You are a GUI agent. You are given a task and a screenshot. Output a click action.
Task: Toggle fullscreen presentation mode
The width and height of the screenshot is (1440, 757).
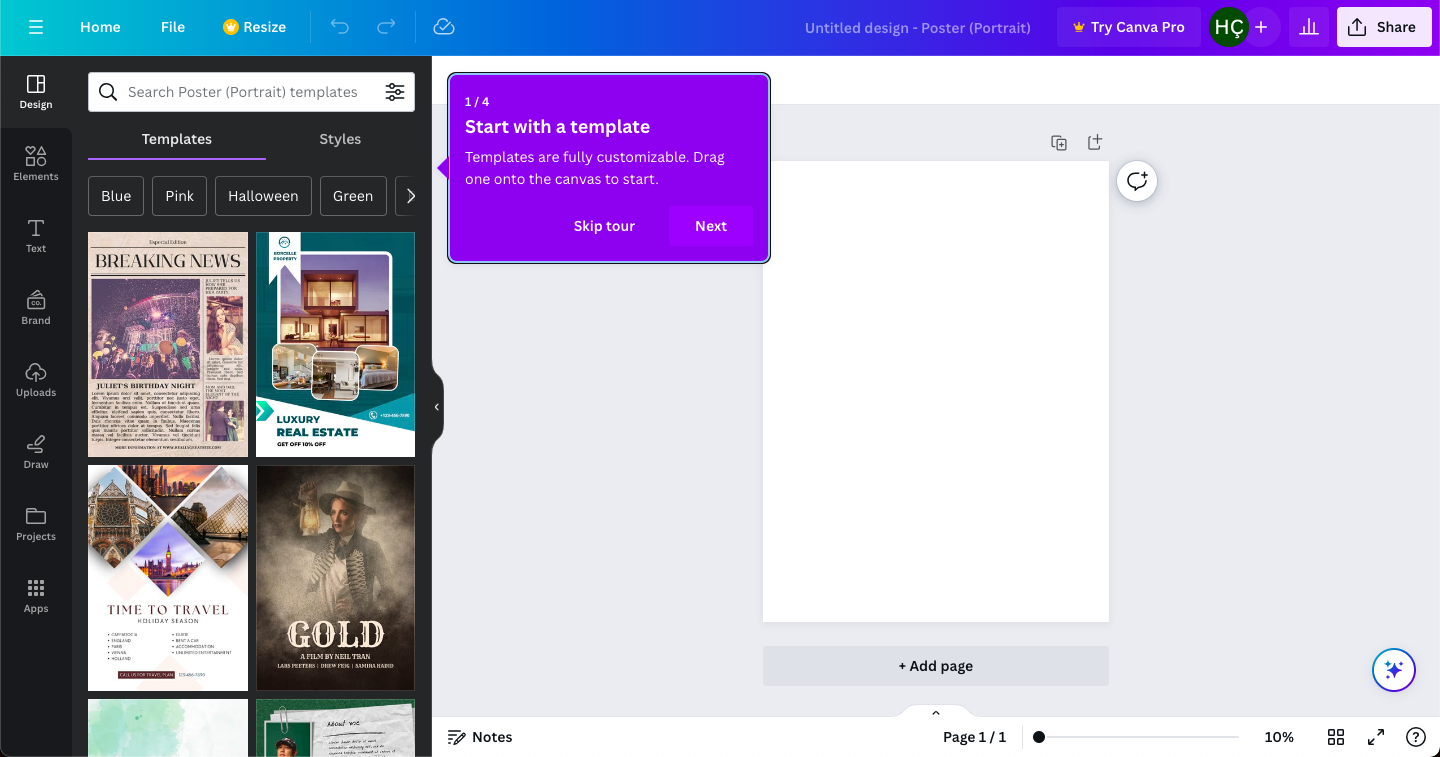[x=1376, y=737]
